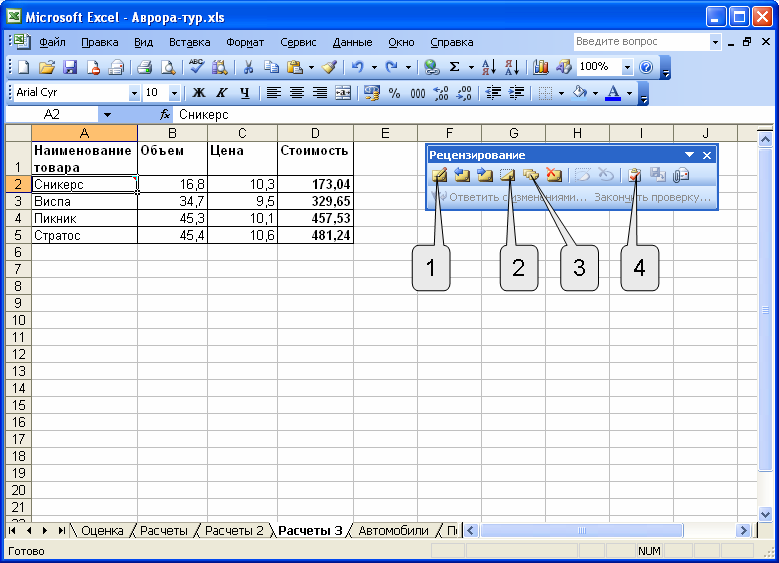Sort ascending with the A-Я icon

(489, 67)
